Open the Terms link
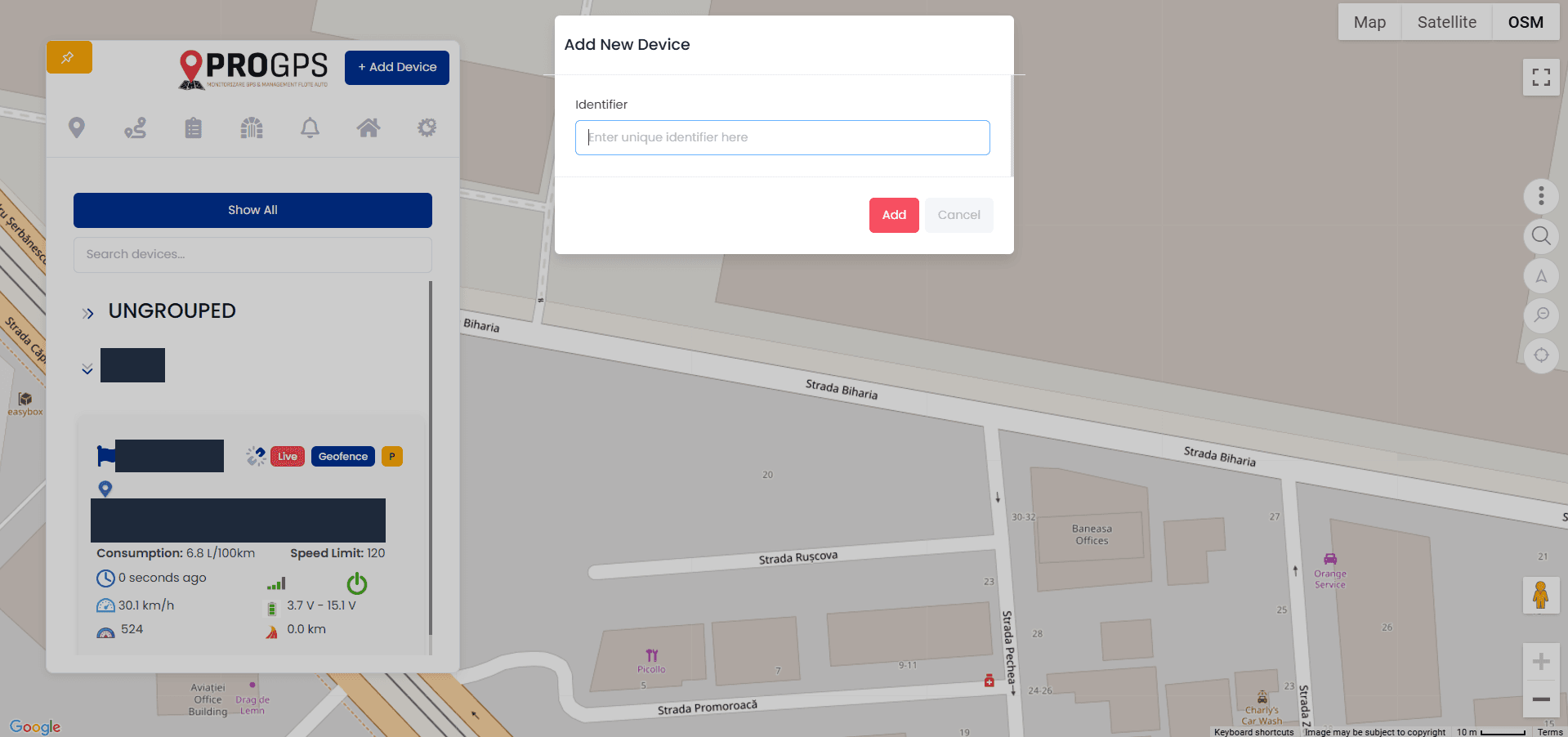The image size is (1568, 737). pos(1550,732)
